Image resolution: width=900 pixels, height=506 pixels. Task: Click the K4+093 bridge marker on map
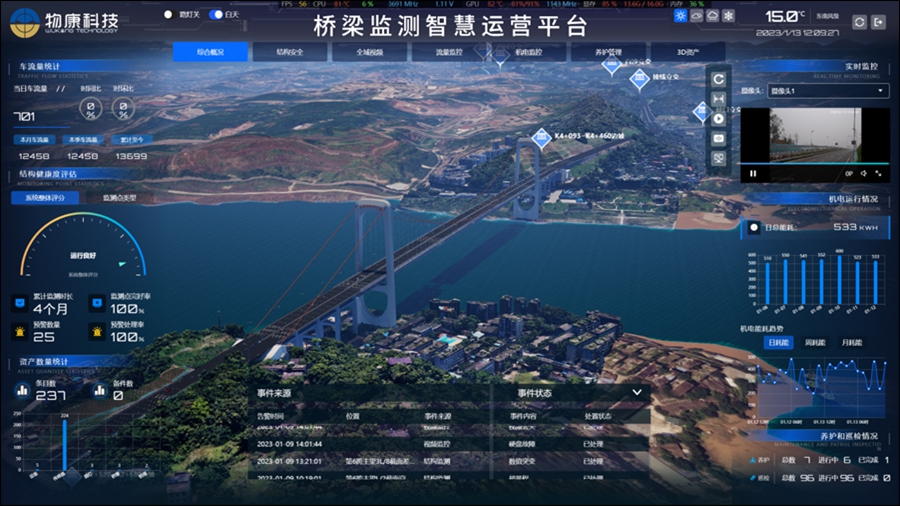pos(541,137)
